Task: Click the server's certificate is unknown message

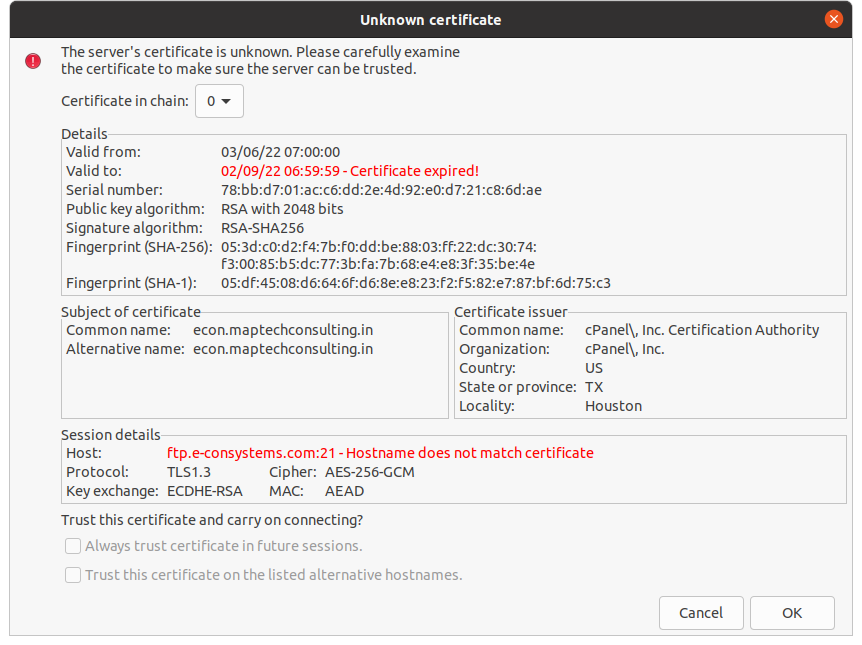Action: 261,60
